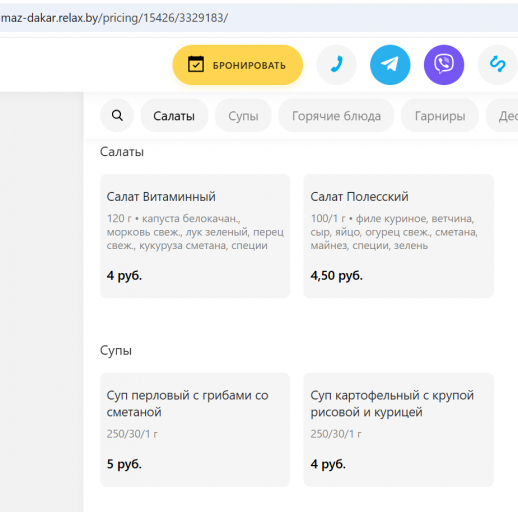
Task: Open the Горячие блюда category tab
Action: point(336,115)
